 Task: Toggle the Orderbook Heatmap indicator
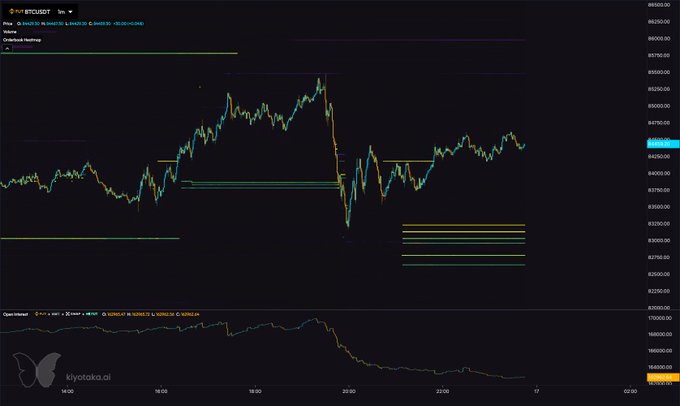point(21,42)
